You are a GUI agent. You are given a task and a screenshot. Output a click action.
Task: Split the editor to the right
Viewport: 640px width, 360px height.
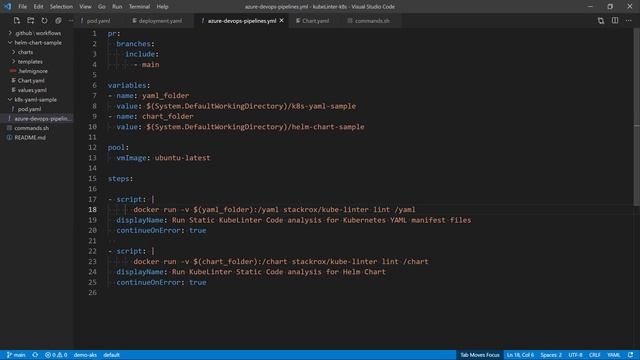click(615, 20)
